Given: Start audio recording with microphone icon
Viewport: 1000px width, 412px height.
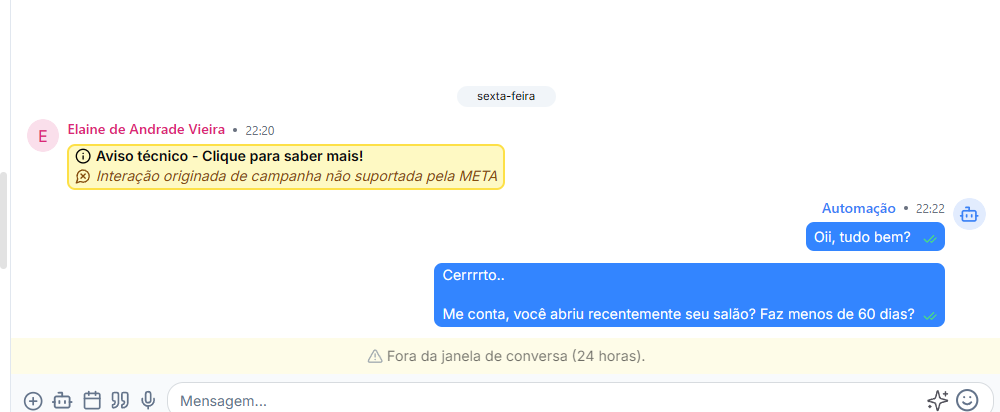Looking at the screenshot, I should [148, 401].
